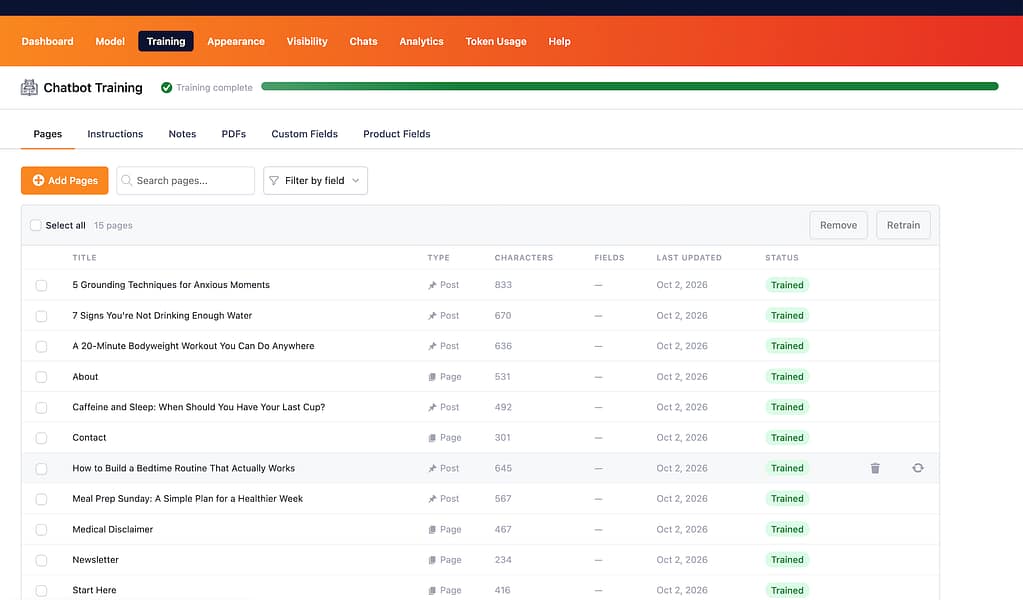This screenshot has width=1023, height=600.
Task: Switch to the Pages tab
Action: click(48, 134)
